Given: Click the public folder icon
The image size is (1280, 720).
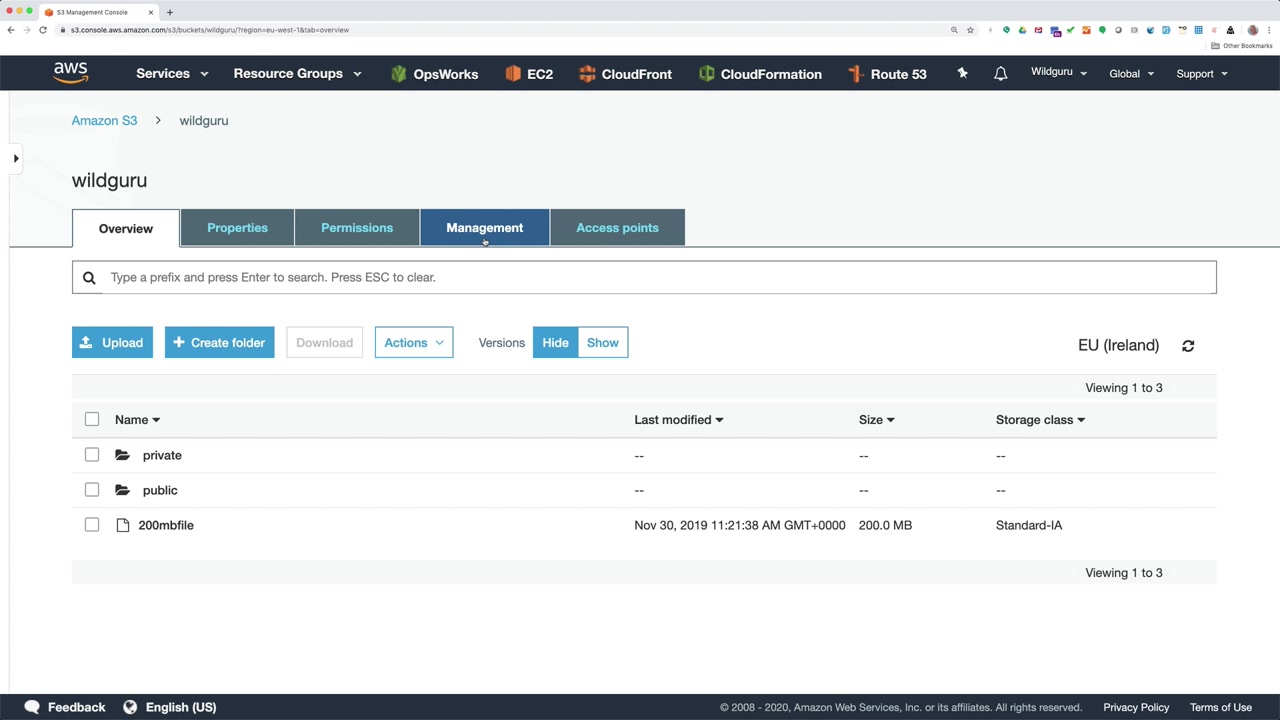Looking at the screenshot, I should pos(122,490).
